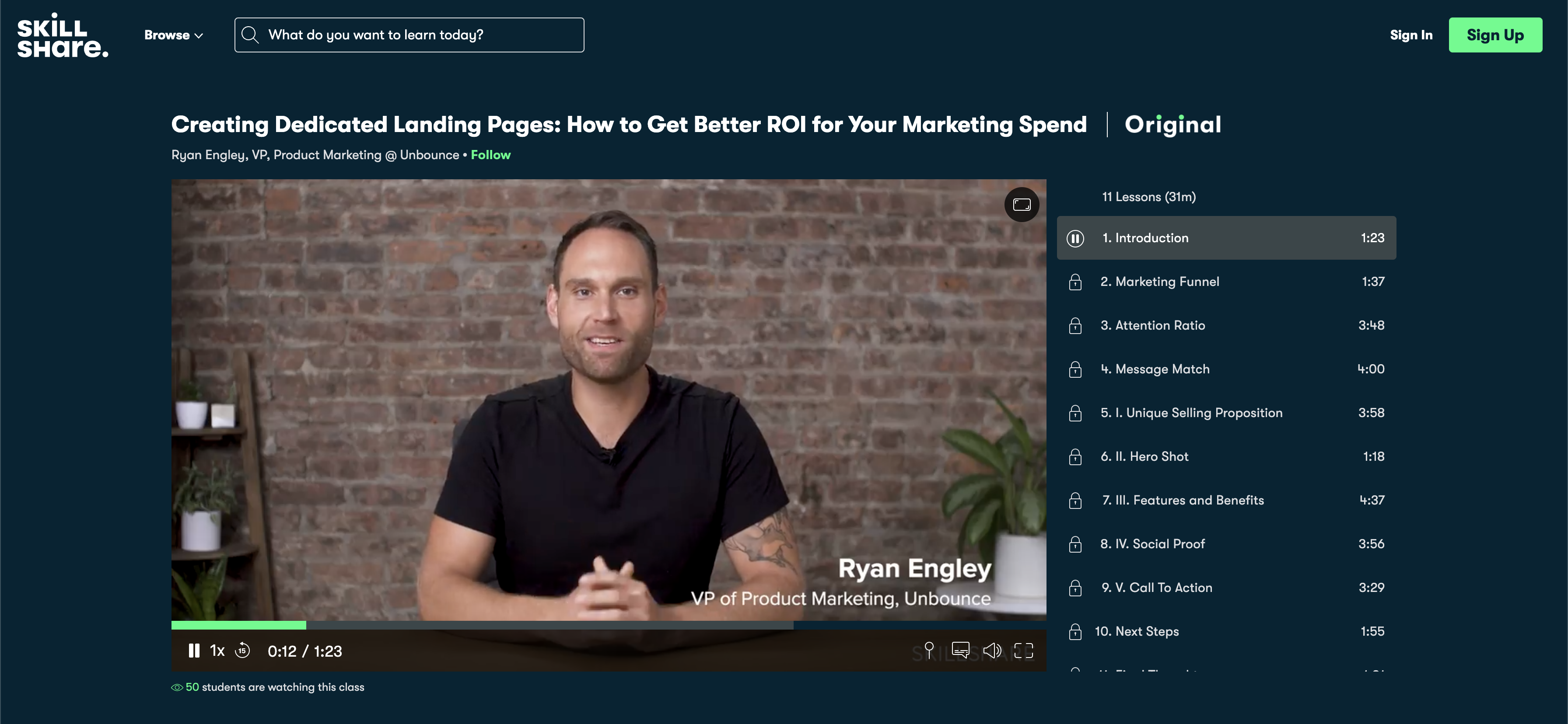
Task: Add a pinned note with the pin icon
Action: point(929,650)
